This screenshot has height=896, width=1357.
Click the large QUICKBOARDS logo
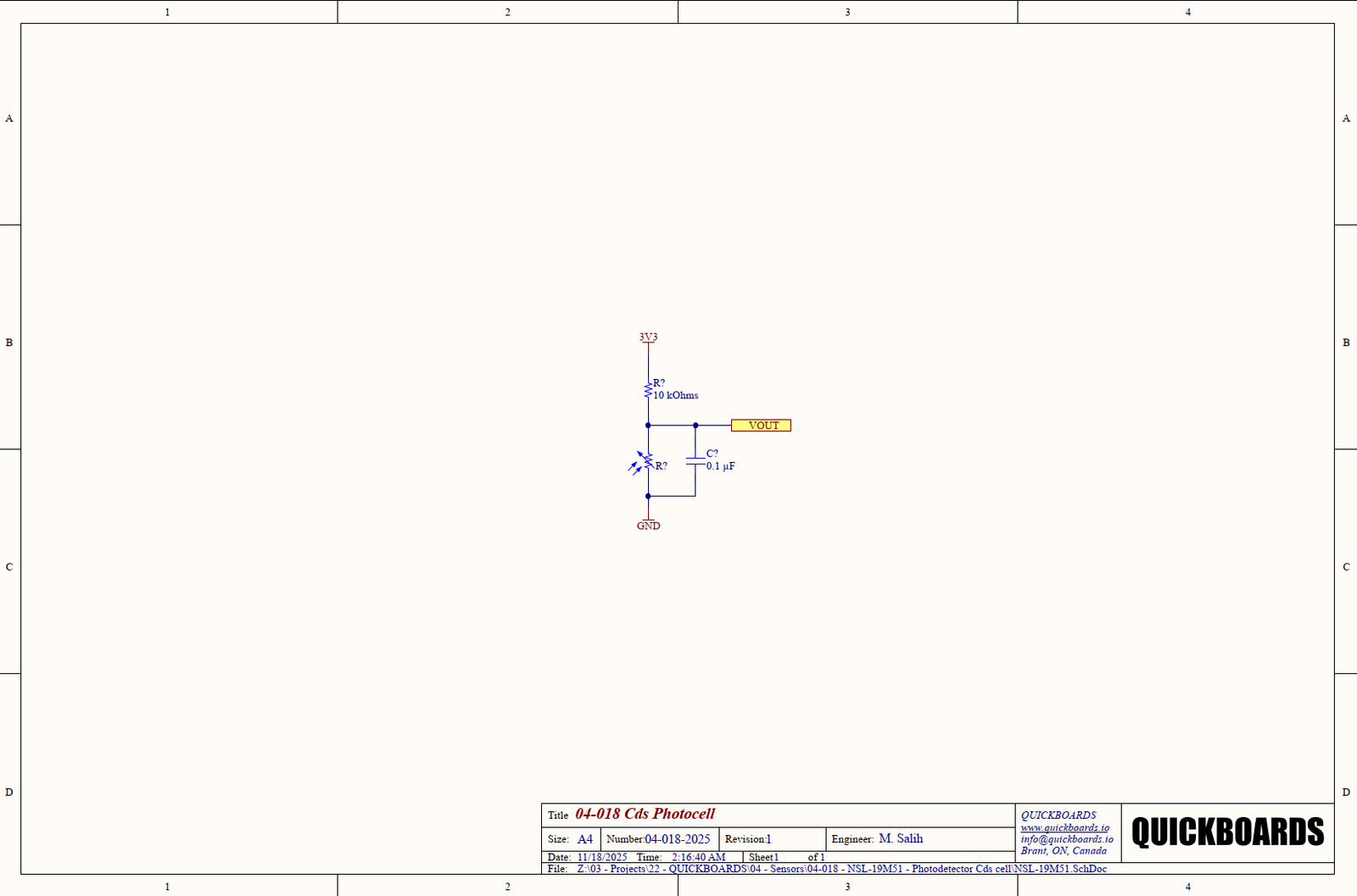click(1227, 832)
